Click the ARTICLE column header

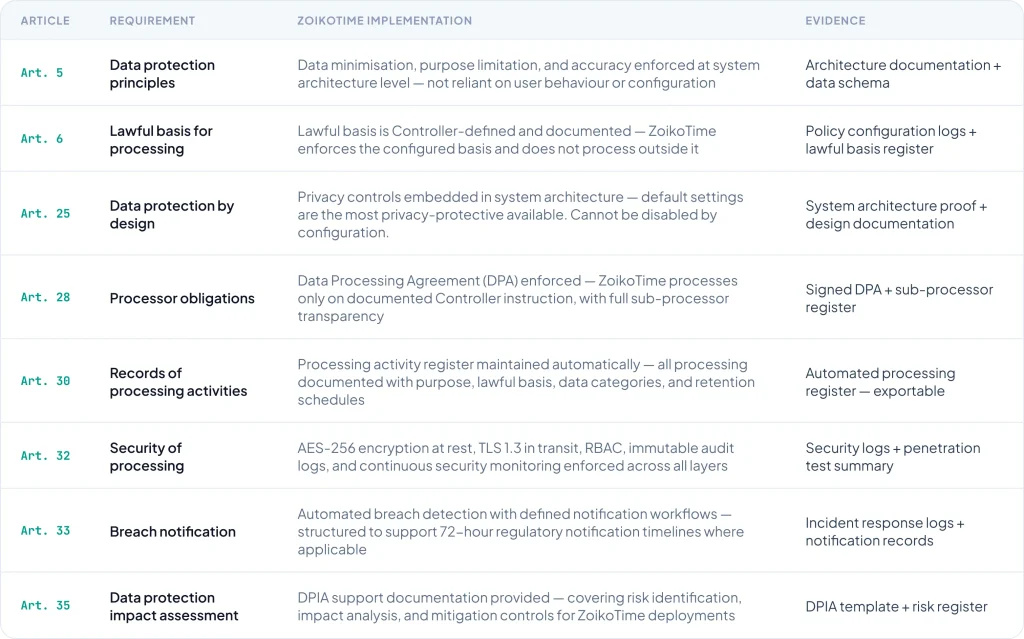44,21
